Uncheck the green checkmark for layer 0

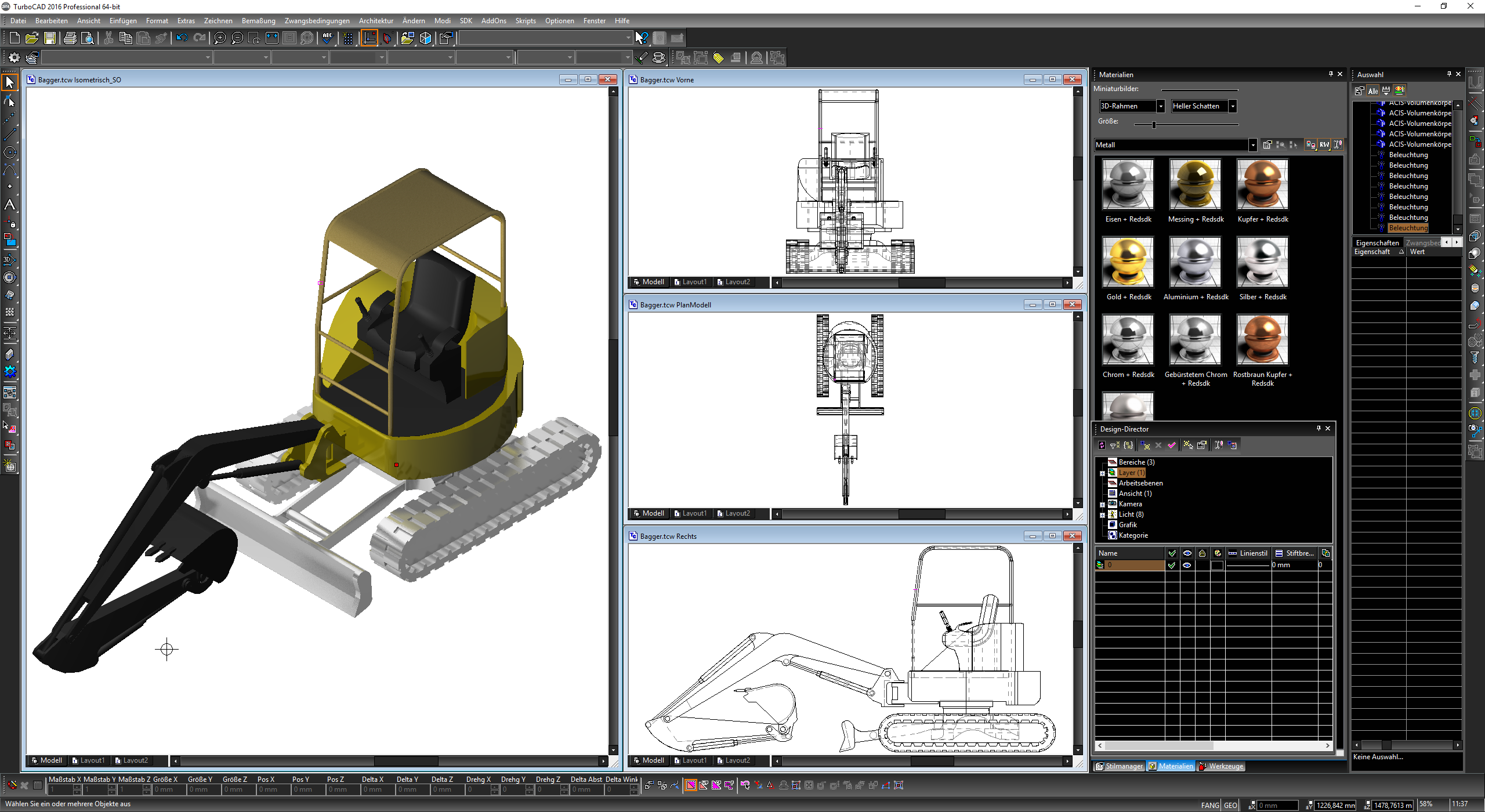[x=1172, y=565]
